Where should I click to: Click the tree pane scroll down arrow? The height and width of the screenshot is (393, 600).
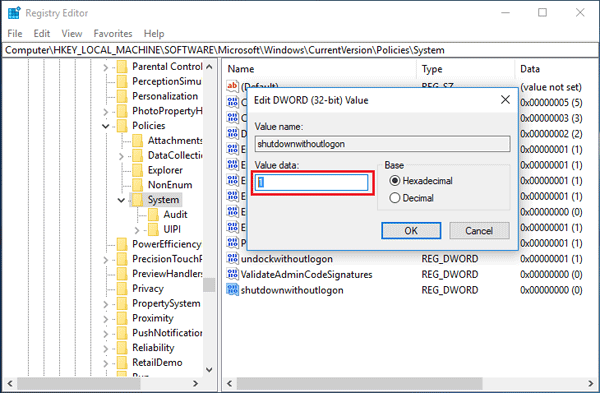209,370
